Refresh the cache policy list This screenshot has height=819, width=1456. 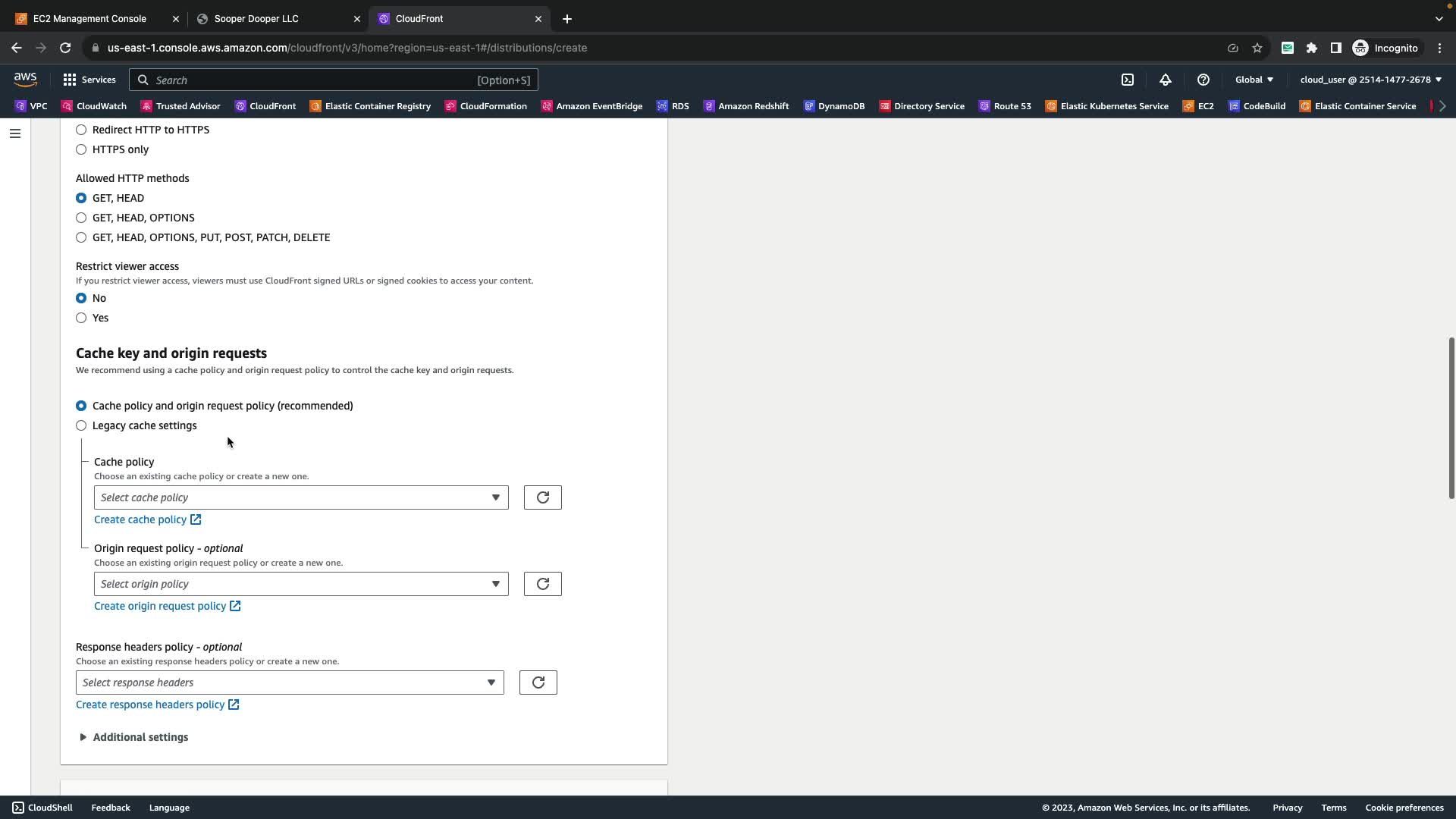coord(542,497)
